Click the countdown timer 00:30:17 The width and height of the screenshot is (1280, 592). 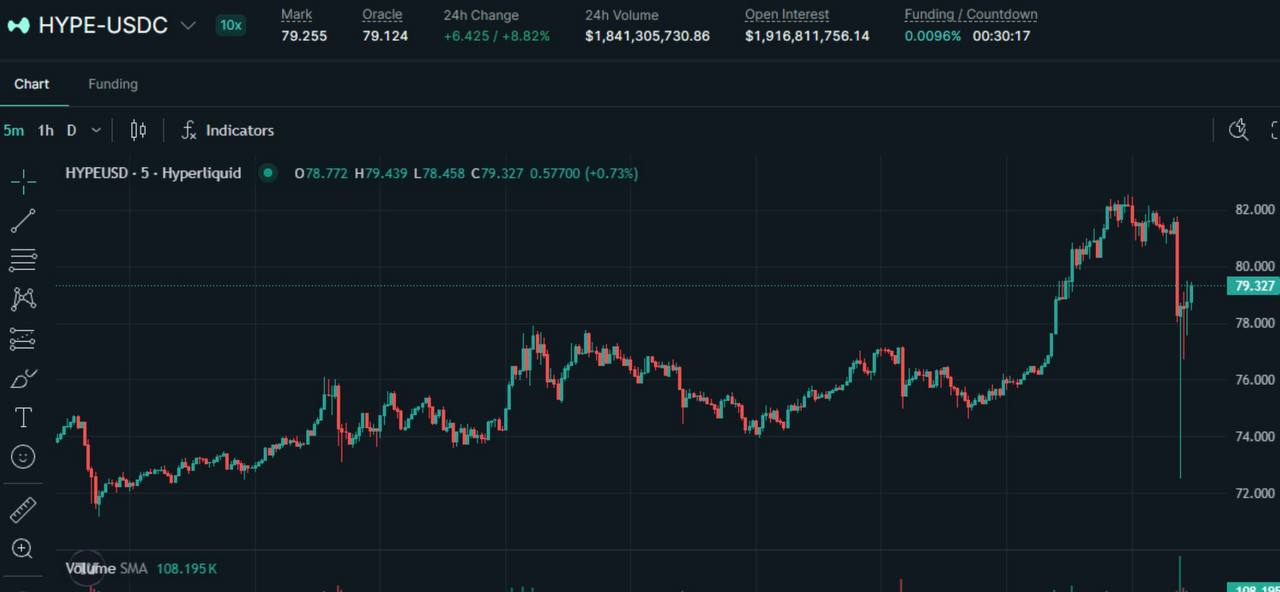point(1001,36)
